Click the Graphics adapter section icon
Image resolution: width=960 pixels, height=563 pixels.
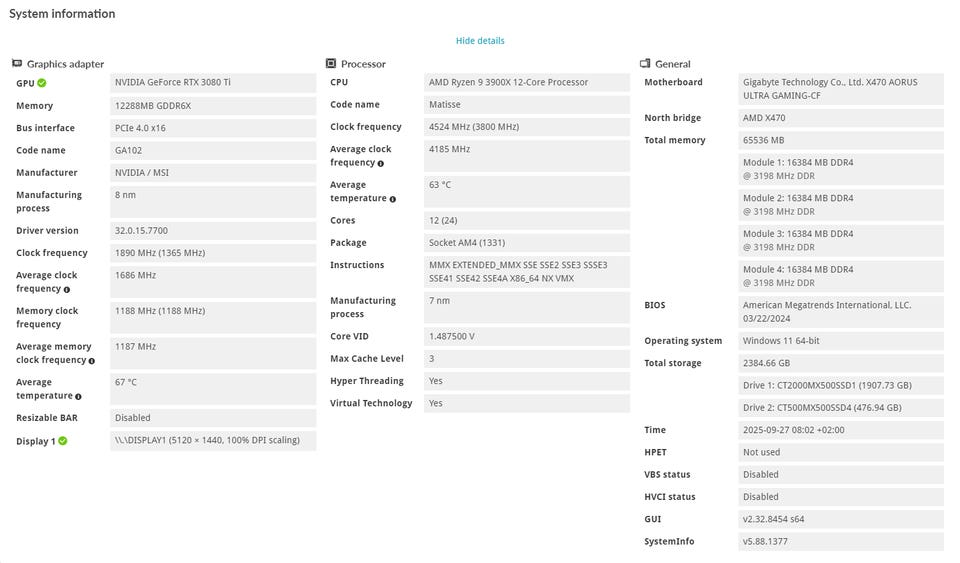[x=17, y=64]
